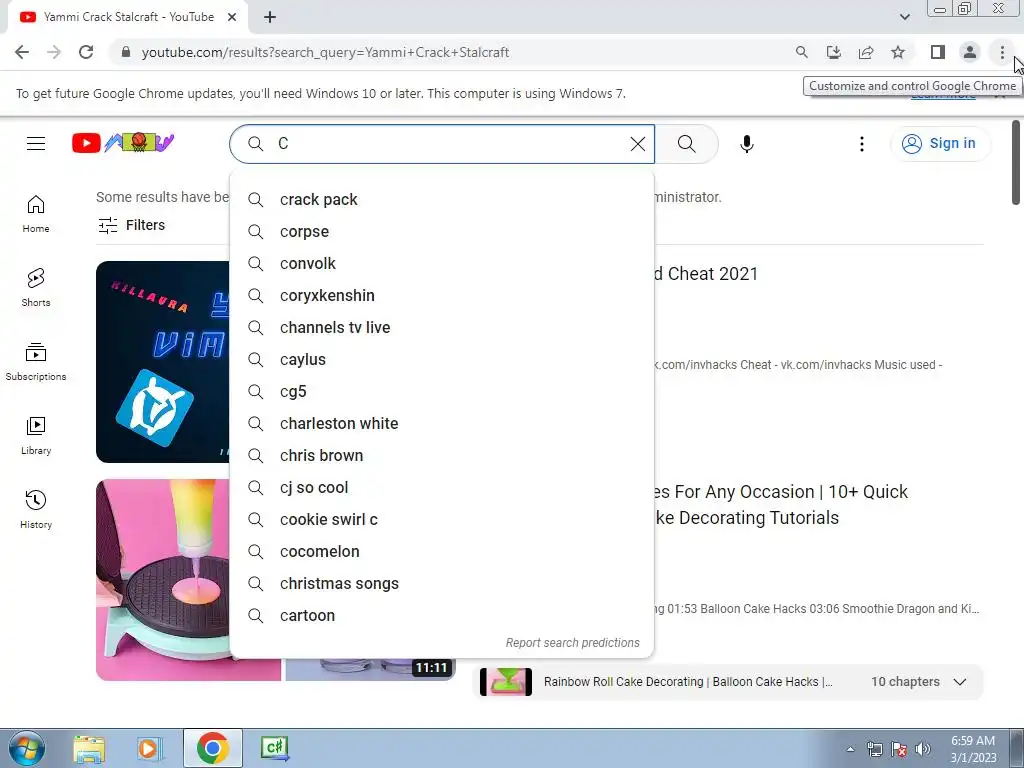The image size is (1024, 768).
Task: Open Chrome's three-dot customize menu
Action: coord(1002,52)
